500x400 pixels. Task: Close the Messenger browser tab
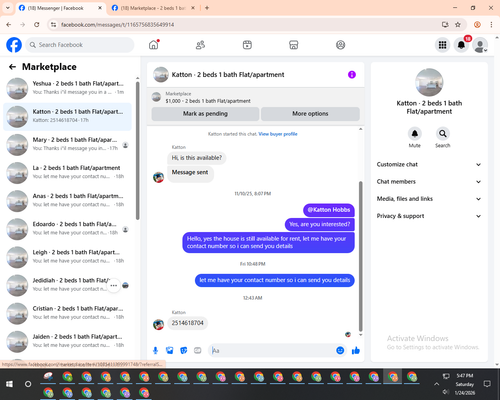coord(100,8)
